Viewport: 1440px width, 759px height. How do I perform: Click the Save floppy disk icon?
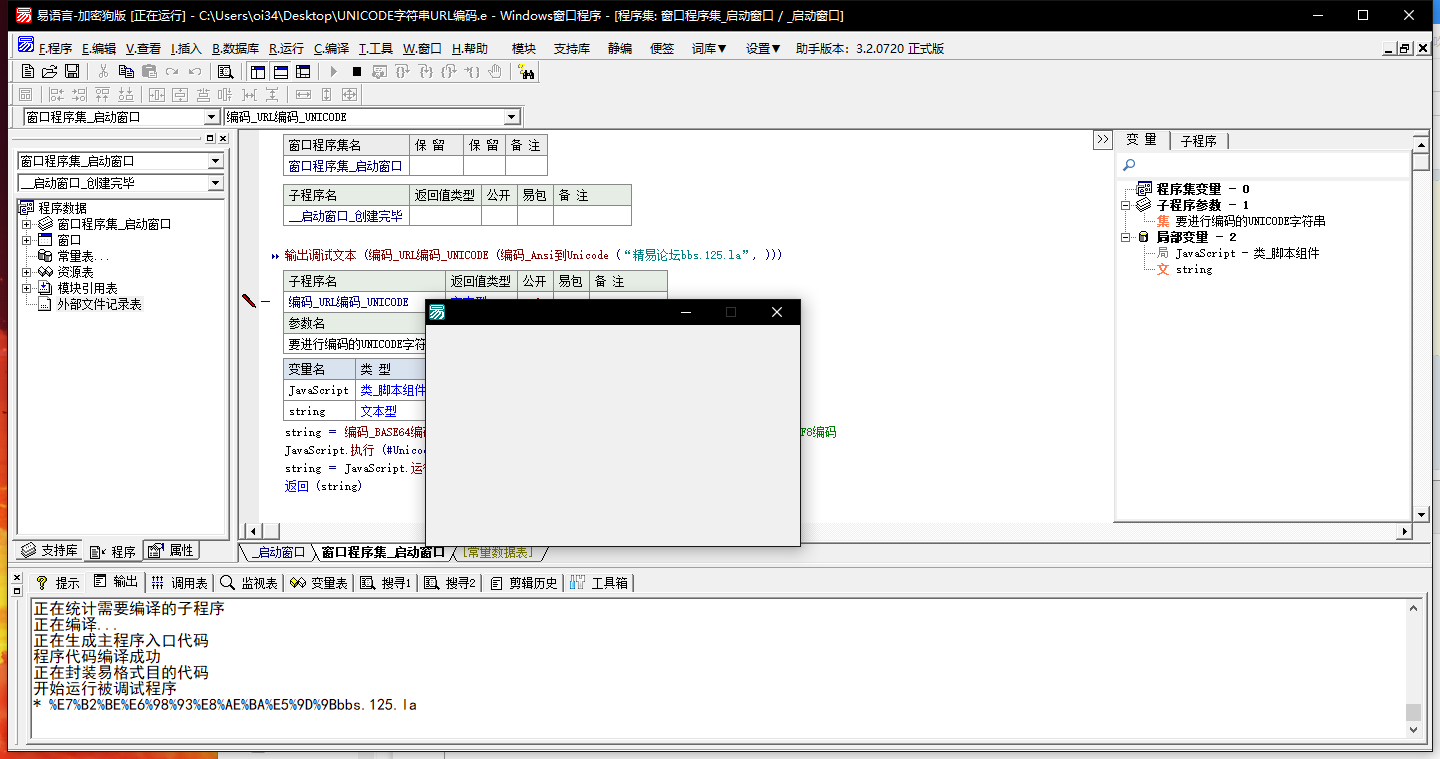72,71
